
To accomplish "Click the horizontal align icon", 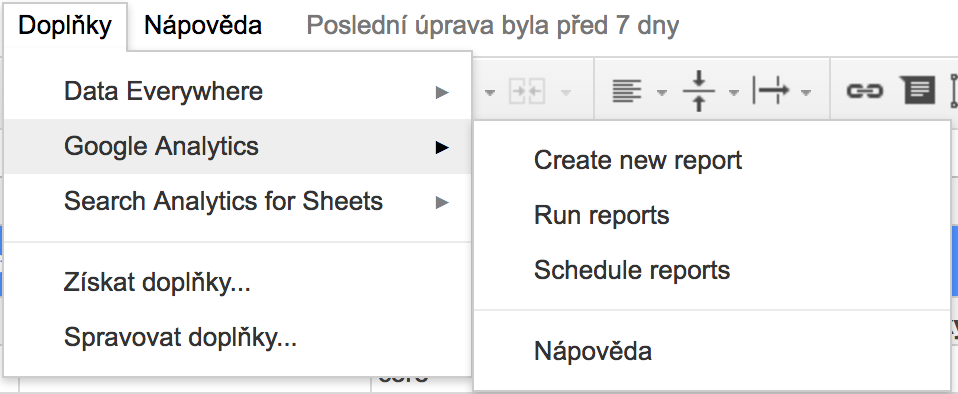I will point(627,92).
